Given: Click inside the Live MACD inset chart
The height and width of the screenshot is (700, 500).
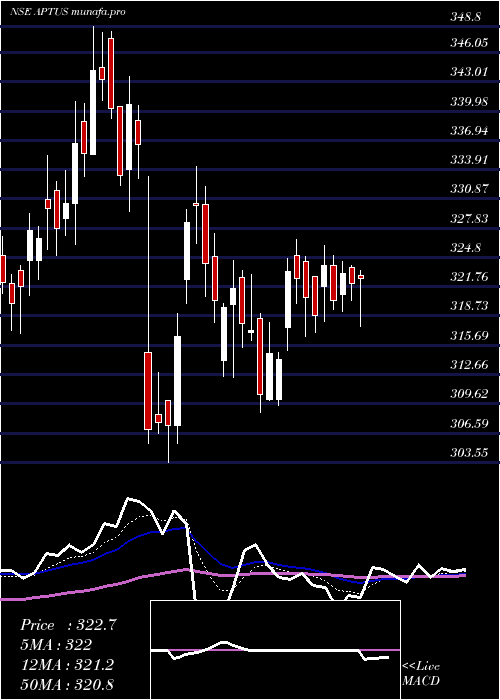Looking at the screenshot, I should pyautogui.click(x=275, y=650).
